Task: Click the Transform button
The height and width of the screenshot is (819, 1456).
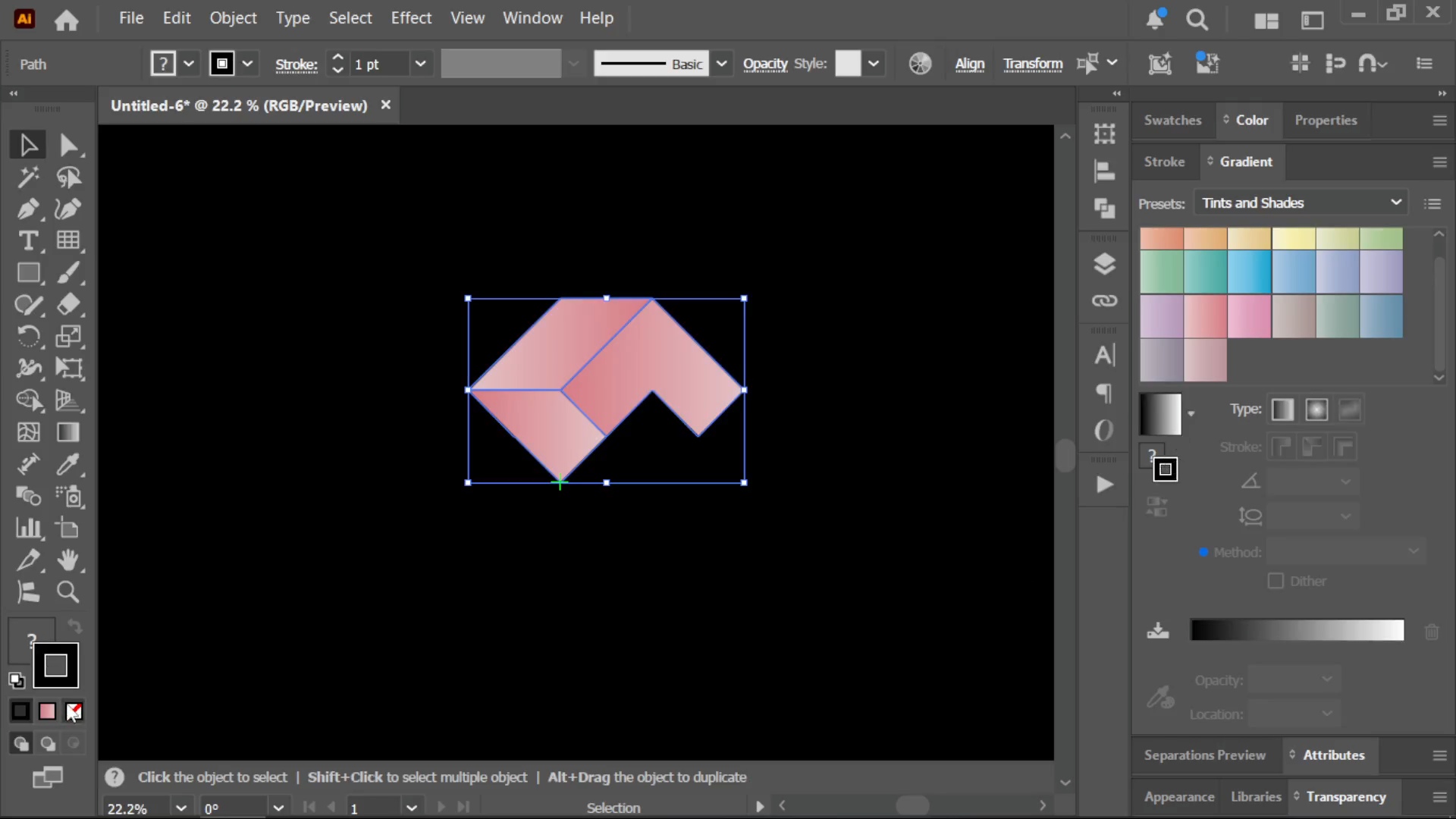Action: 1033,64
